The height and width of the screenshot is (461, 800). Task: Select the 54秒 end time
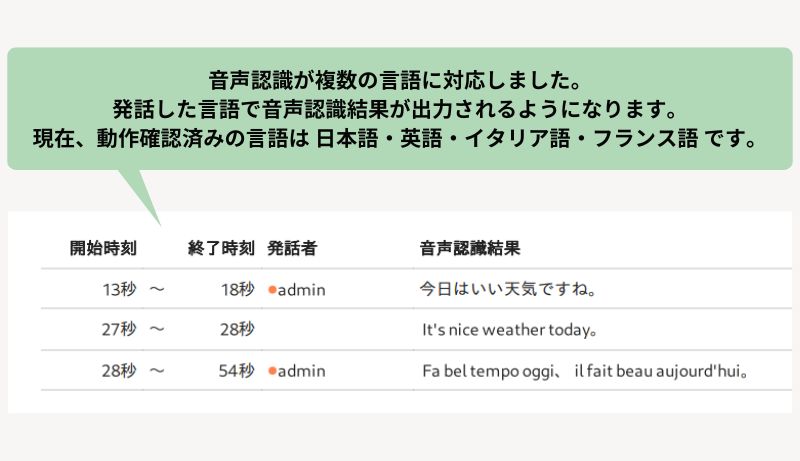(237, 371)
